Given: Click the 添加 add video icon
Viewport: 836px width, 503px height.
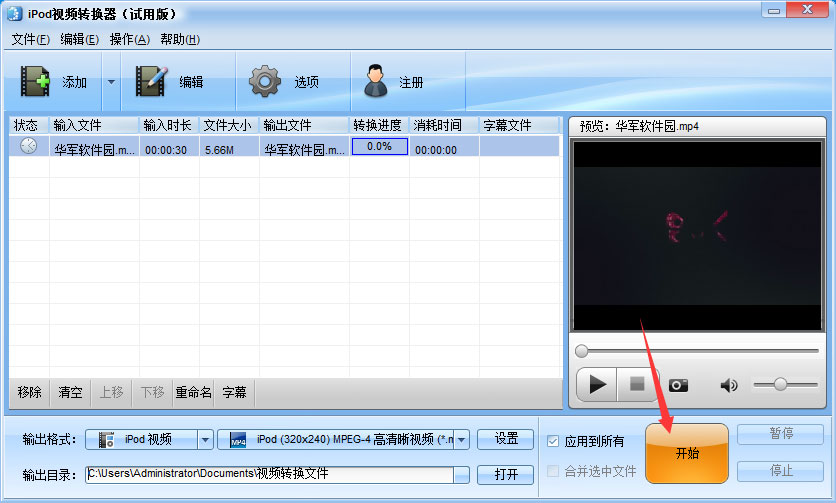Looking at the screenshot, I should click(x=37, y=82).
